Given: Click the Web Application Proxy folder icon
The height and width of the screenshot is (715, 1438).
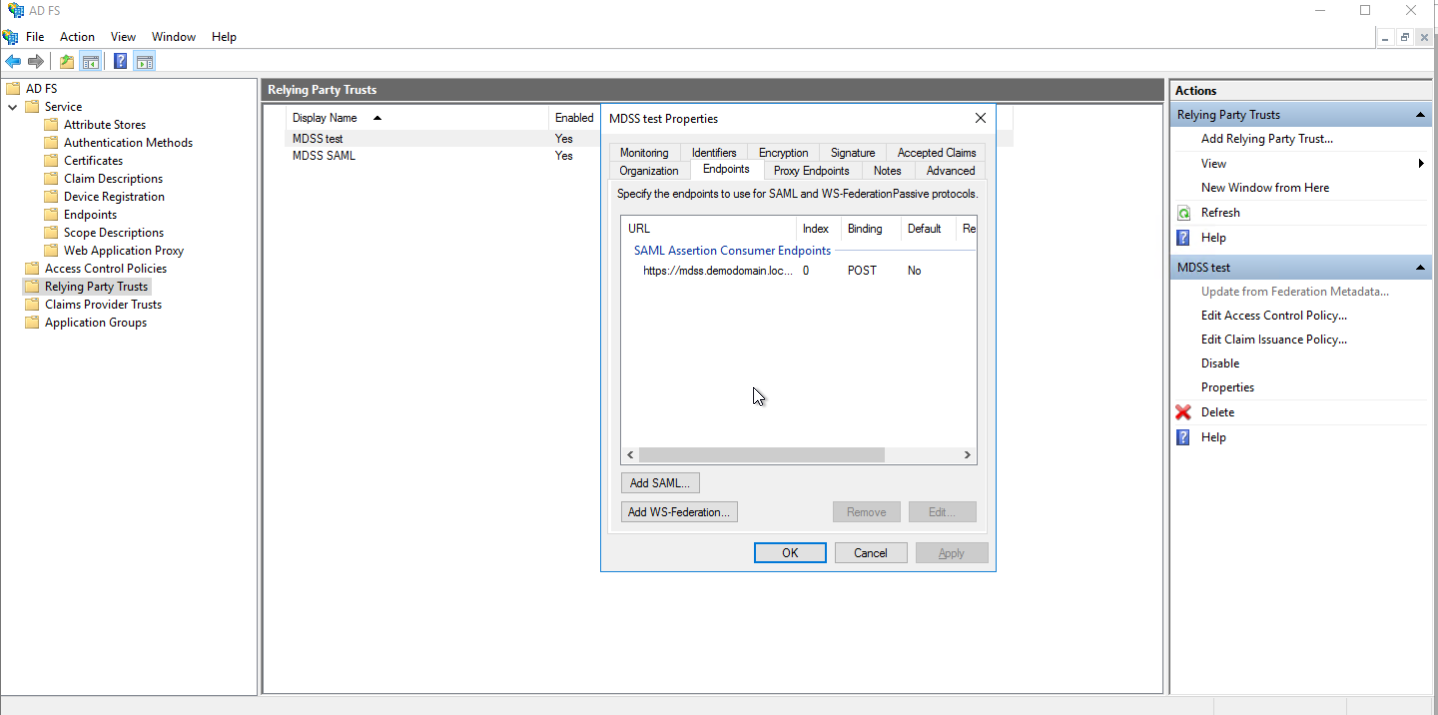Looking at the screenshot, I should pyautogui.click(x=51, y=250).
